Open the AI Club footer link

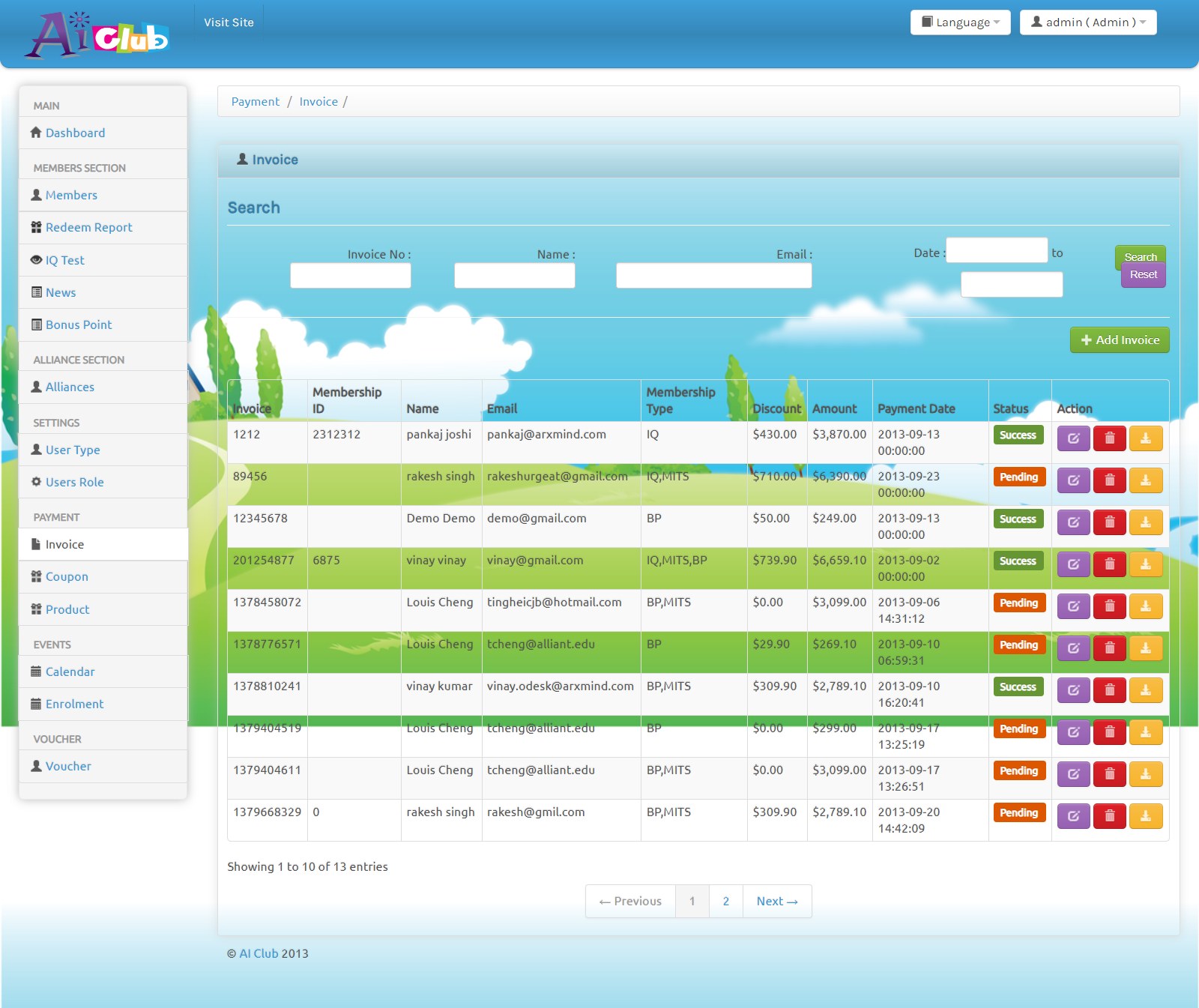259,954
